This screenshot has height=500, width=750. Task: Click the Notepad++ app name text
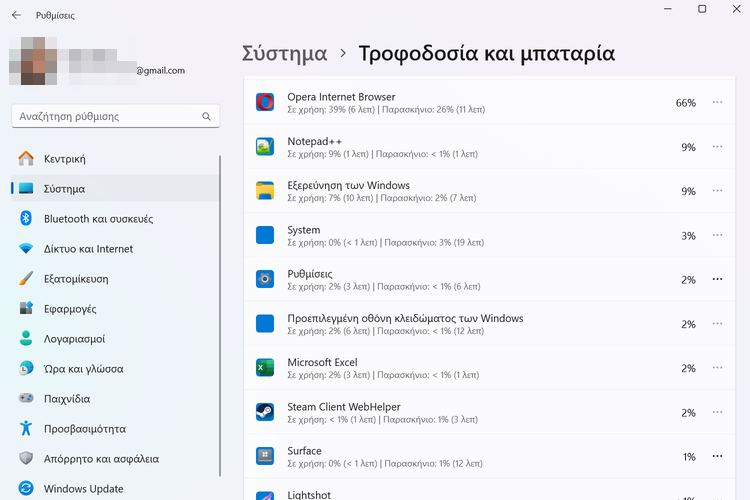click(x=314, y=141)
